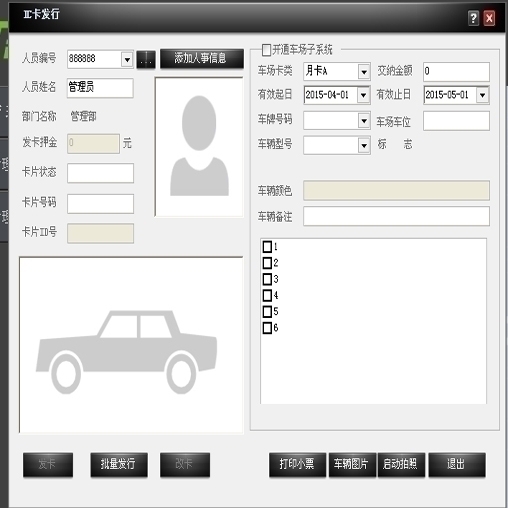Expand the 车牌号码 combo box
508x508 pixels.
364,121
